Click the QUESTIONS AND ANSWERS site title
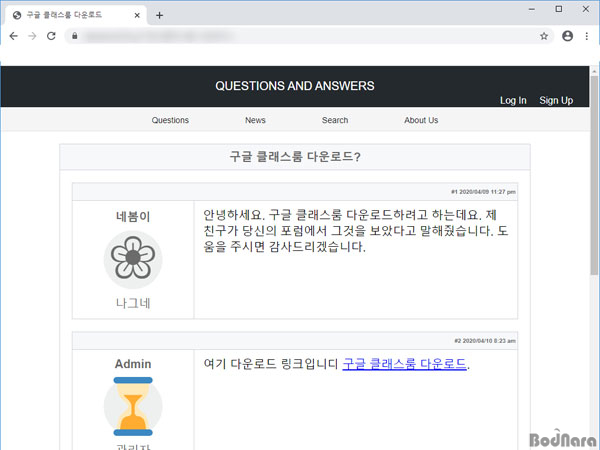This screenshot has height=450, width=600. click(x=295, y=86)
